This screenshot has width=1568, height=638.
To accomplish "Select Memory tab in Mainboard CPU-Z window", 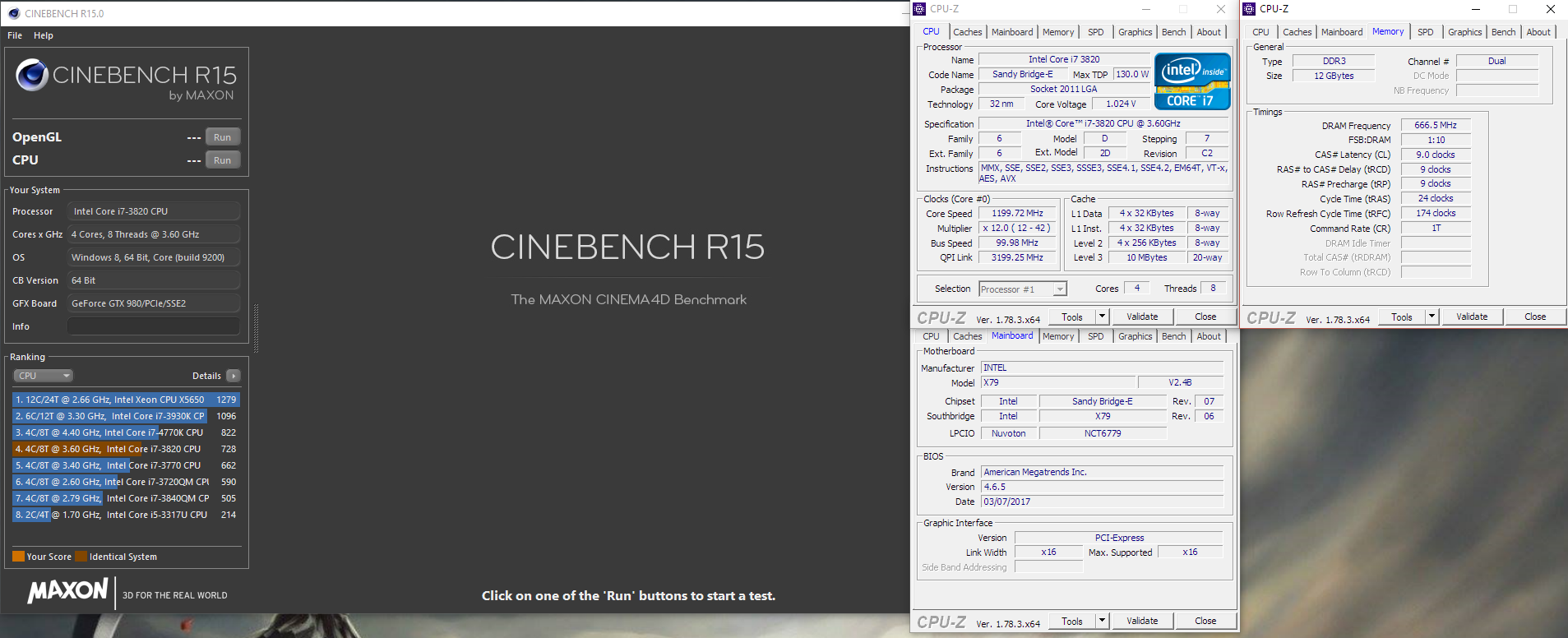I will click(1058, 336).
